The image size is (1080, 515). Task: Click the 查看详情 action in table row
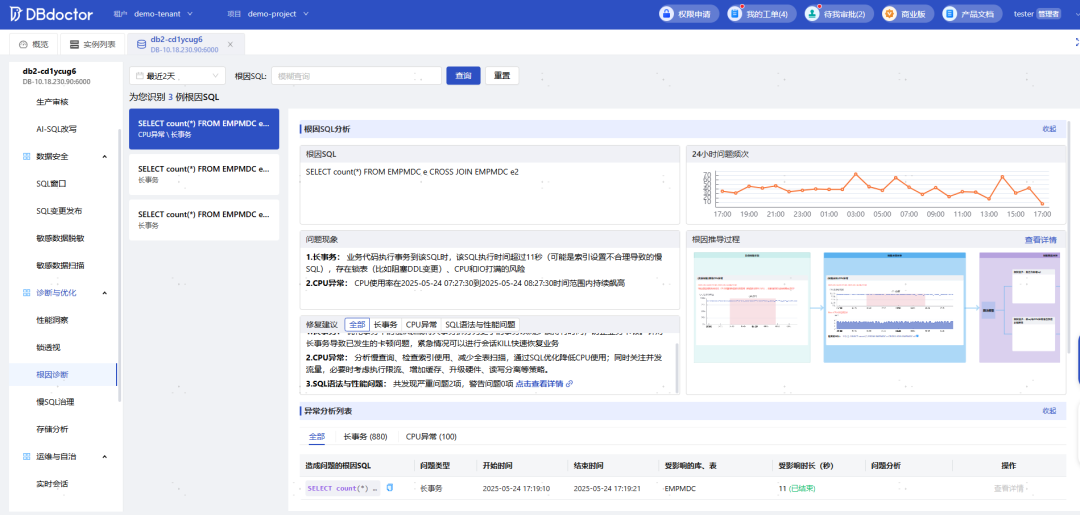1008,488
